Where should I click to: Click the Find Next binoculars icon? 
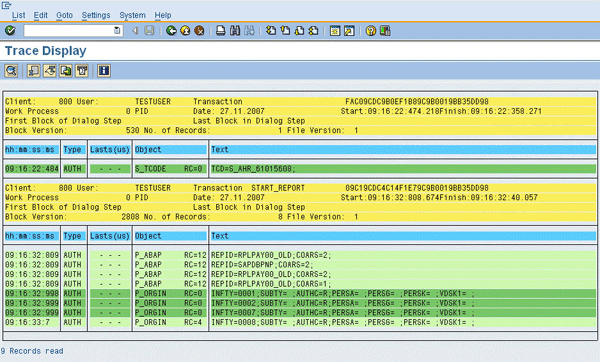pos(249,31)
